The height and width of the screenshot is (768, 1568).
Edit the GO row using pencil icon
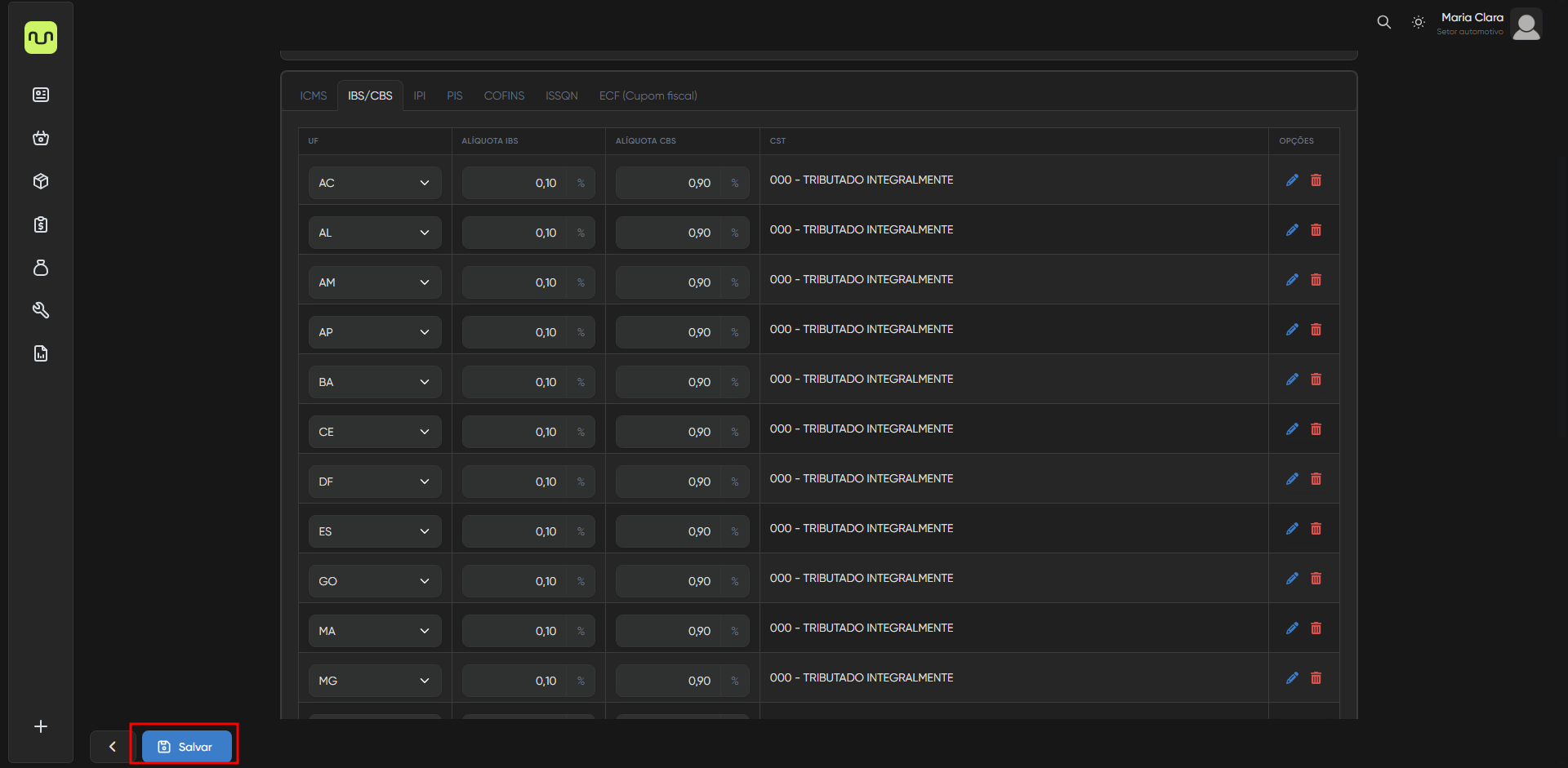[x=1292, y=579]
